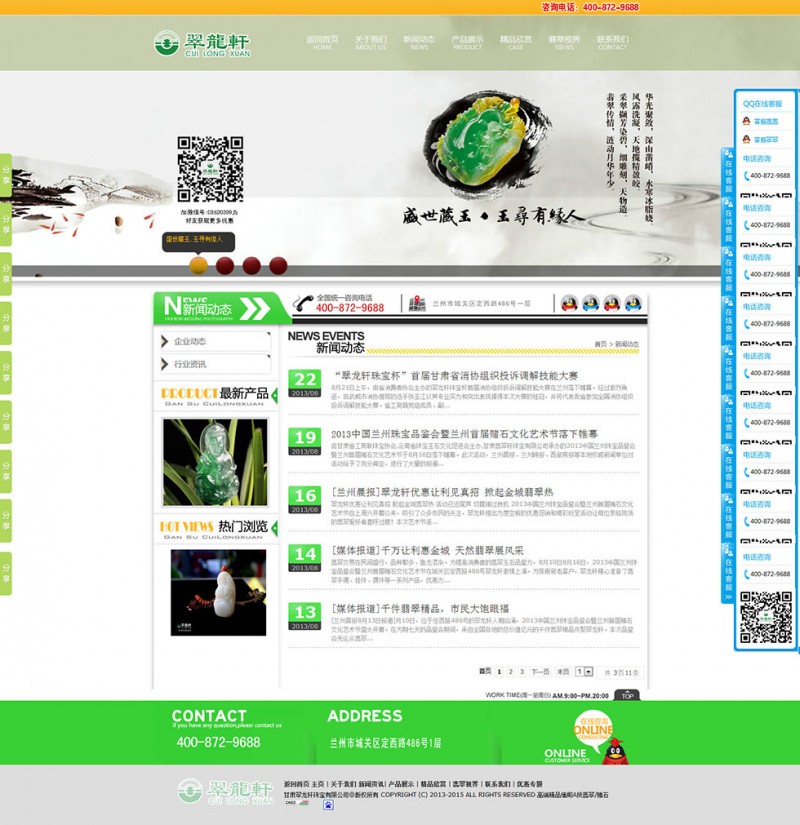Screen dimensions: 800x825
Task: Click the orange Online Consulting speech bubble
Action: [x=592, y=729]
